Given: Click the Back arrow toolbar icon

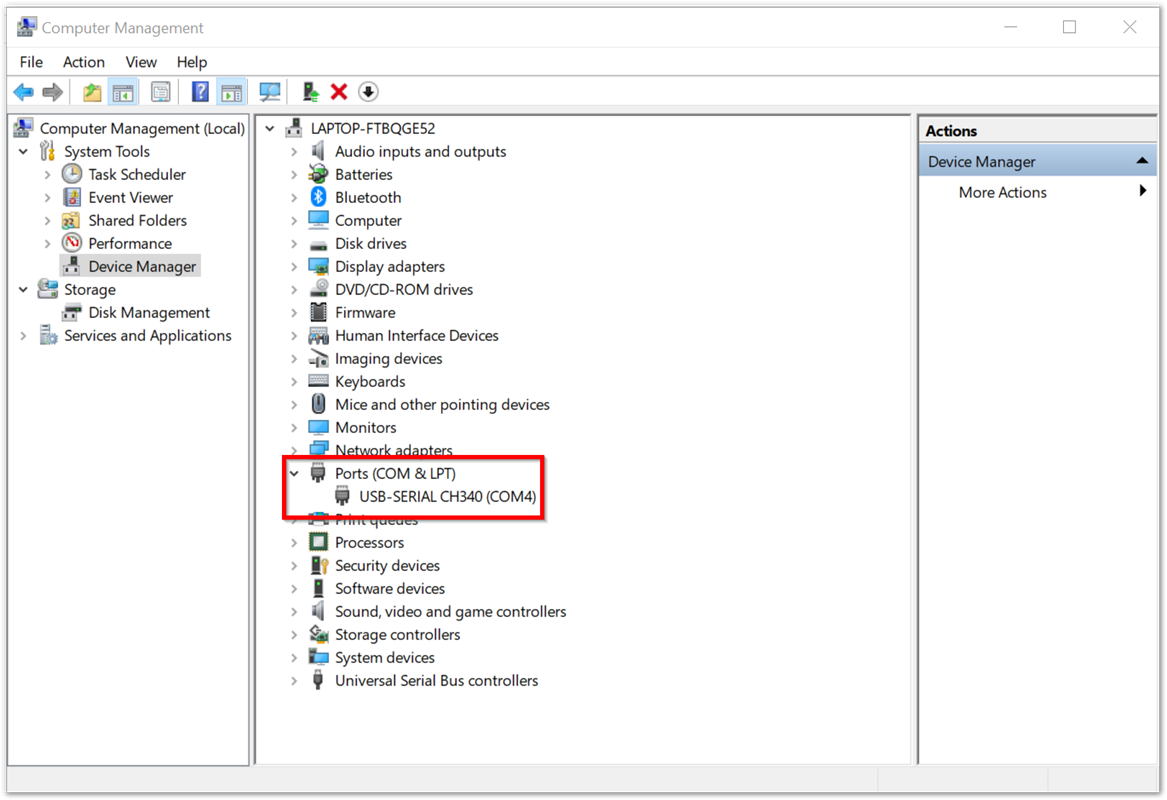Looking at the screenshot, I should click(x=24, y=92).
